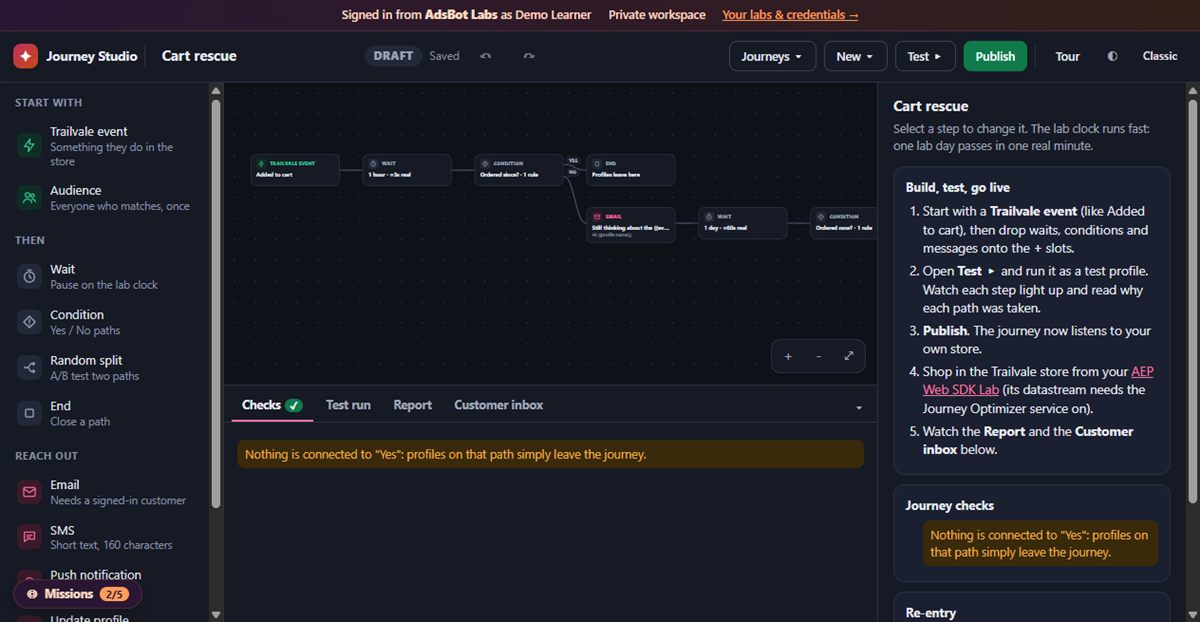
Task: Collapse the bottom panel with the small arrow
Action: 859,407
